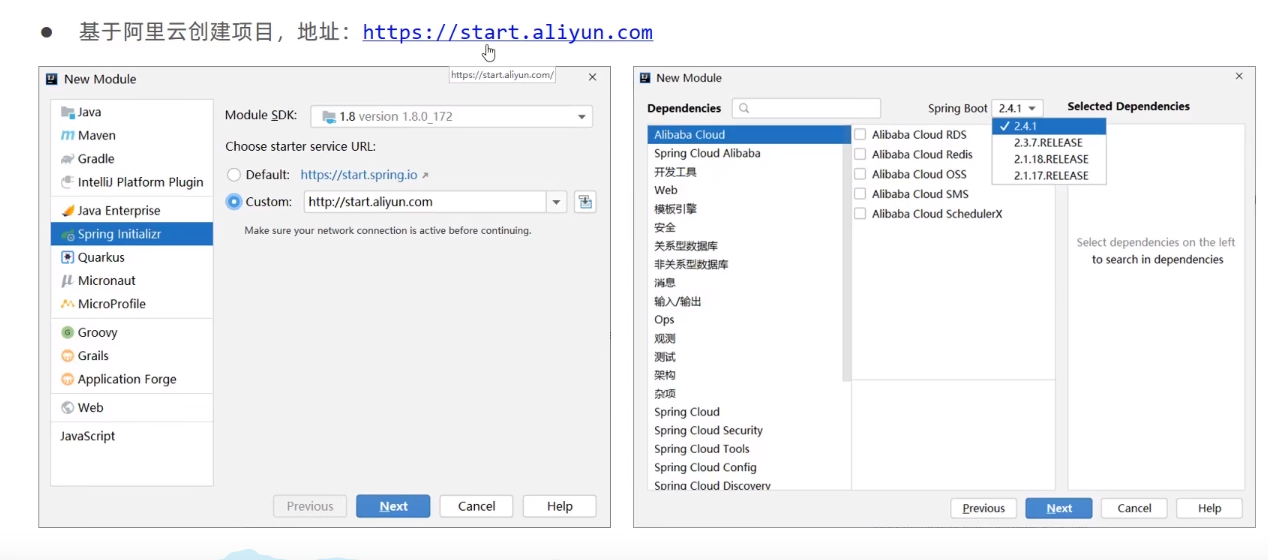This screenshot has width=1268, height=560.
Task: Pick IntelliJ Platform Plugin entry
Action: (x=131, y=182)
